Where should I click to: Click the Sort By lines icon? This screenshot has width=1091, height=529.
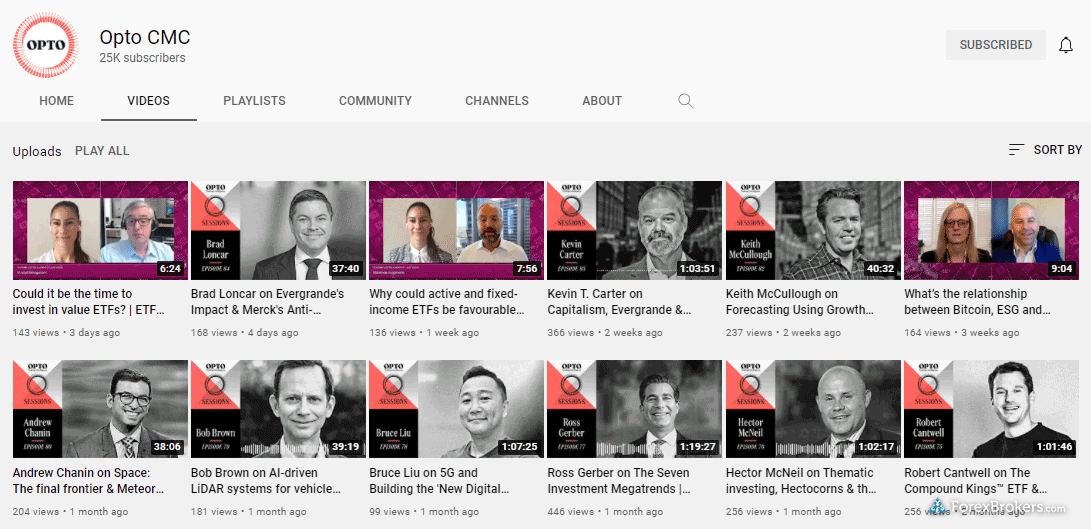(x=1017, y=150)
